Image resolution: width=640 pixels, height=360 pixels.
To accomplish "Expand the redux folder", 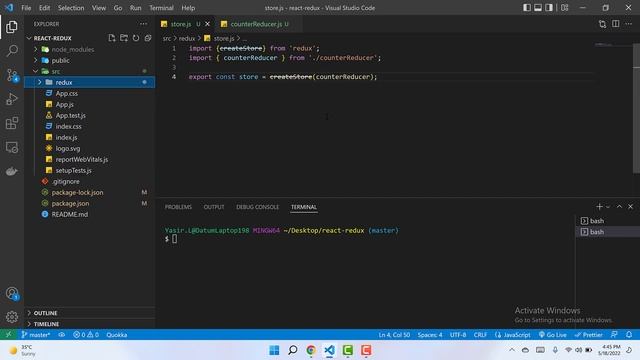I will tap(40, 82).
